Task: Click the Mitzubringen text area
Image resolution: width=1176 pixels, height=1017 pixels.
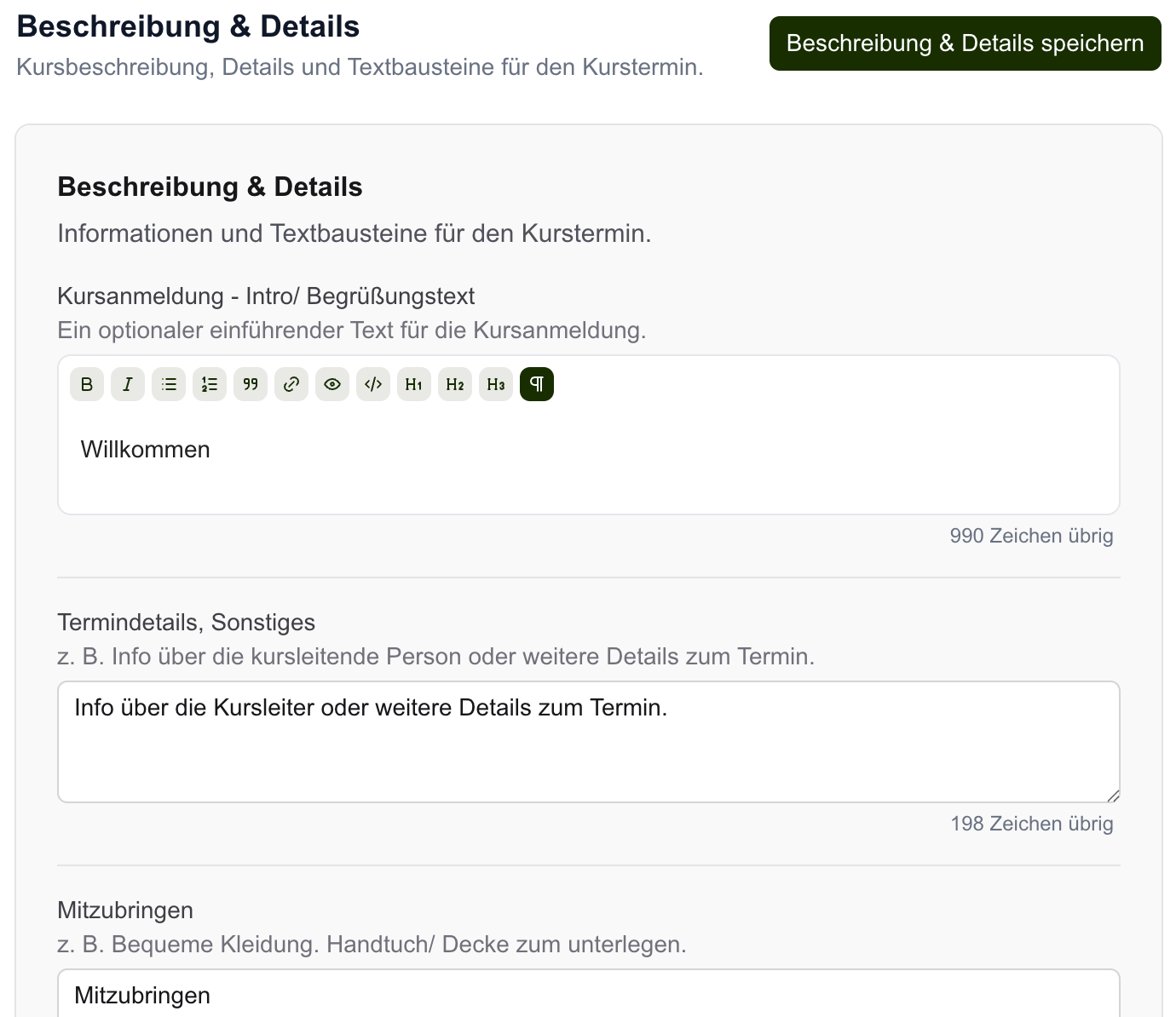Action: click(588, 995)
